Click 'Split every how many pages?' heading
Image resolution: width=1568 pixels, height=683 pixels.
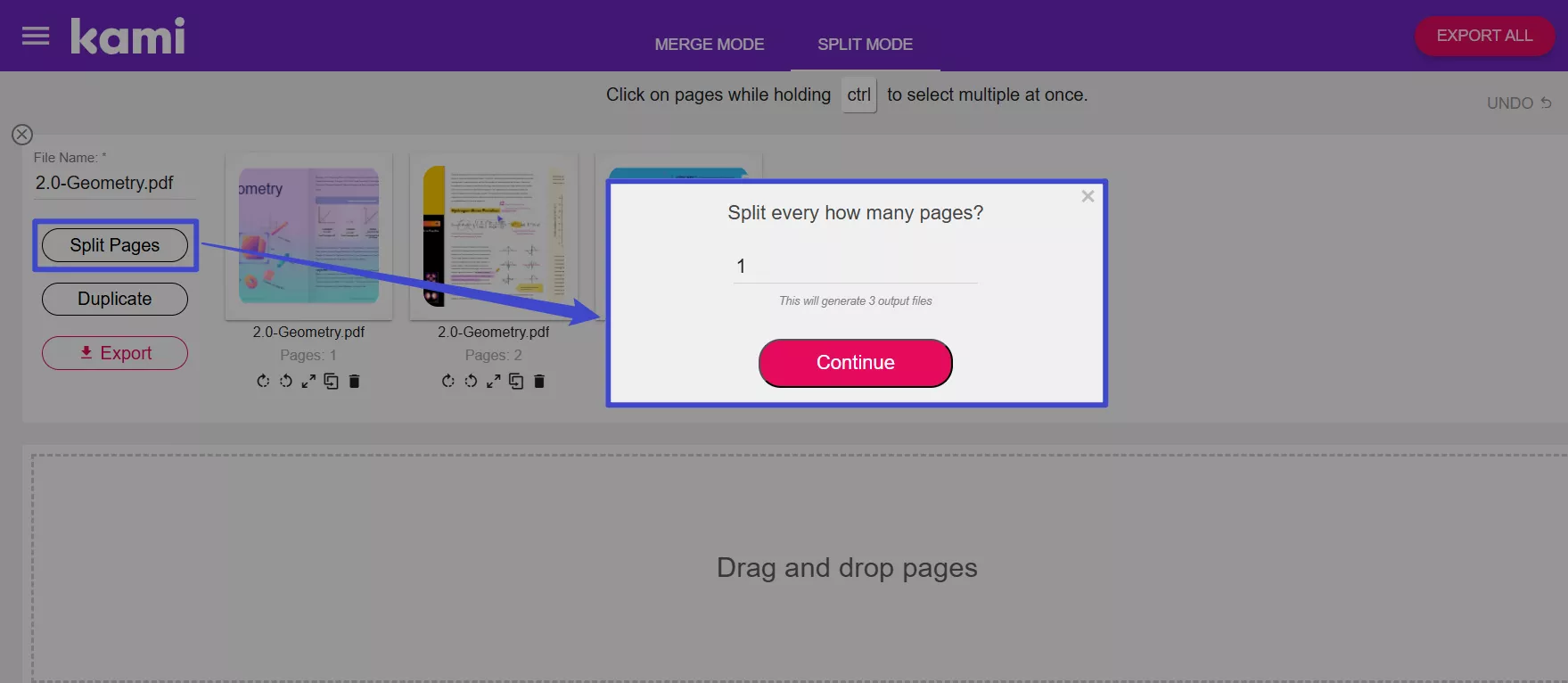point(855,213)
